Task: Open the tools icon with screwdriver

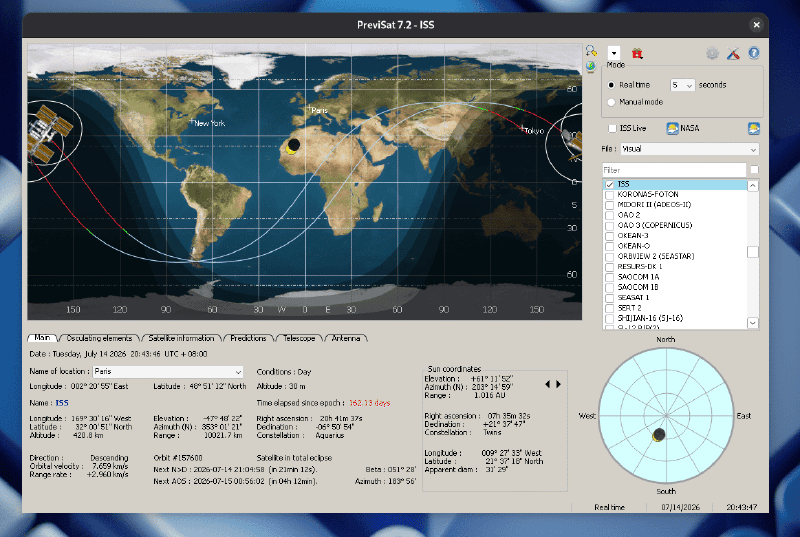Action: [x=733, y=53]
